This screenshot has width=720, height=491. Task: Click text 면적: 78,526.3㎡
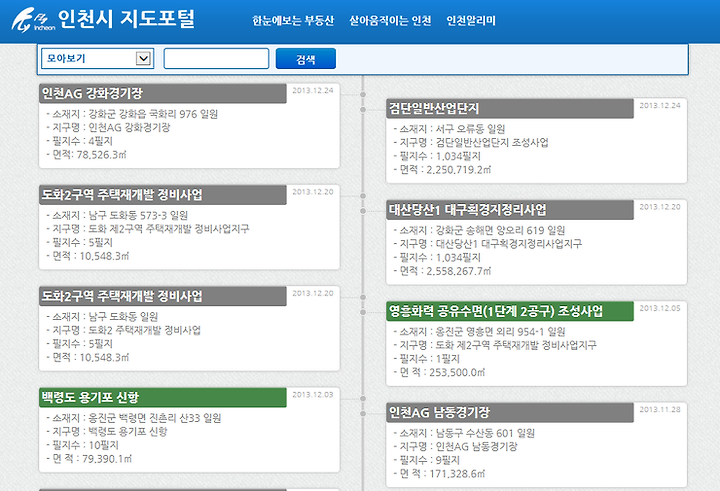[89, 155]
